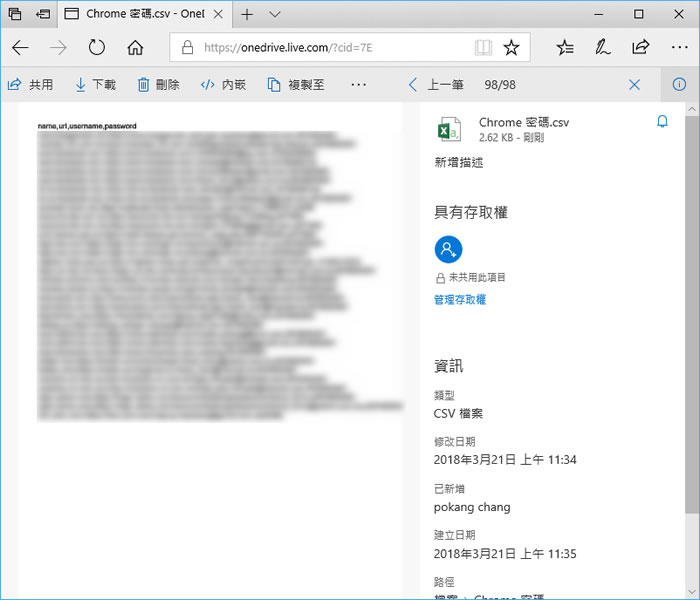Image resolution: width=700 pixels, height=600 pixels.
Task: Click the add notes pen icon
Action: (602, 47)
